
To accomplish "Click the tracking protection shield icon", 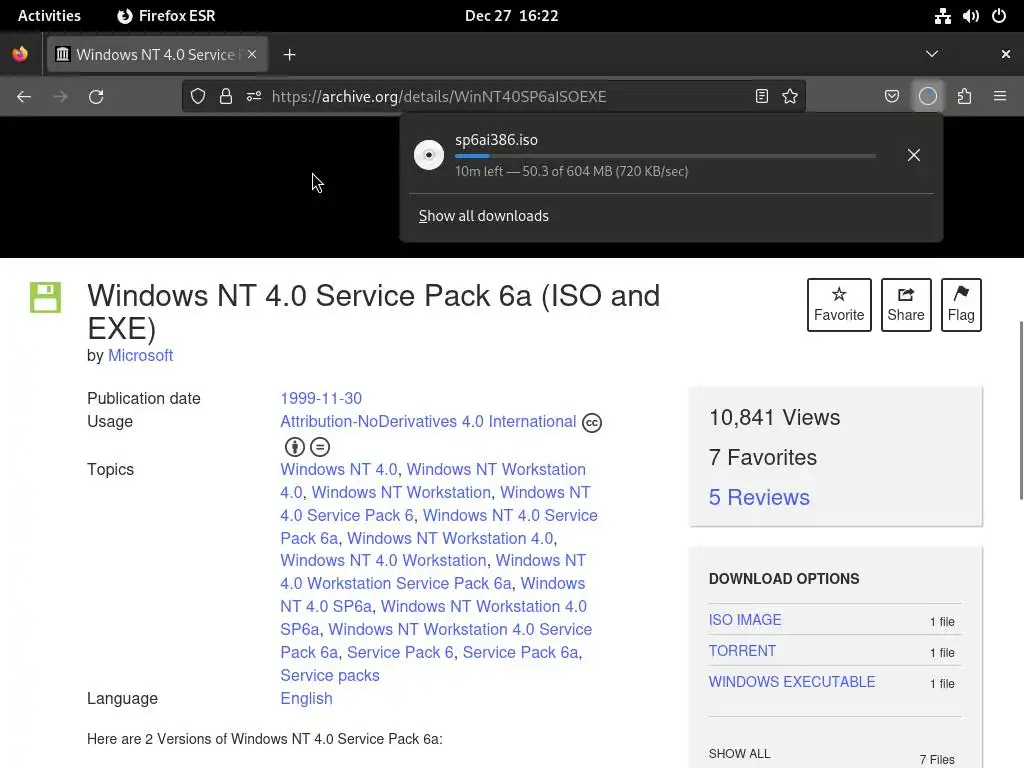I will point(198,97).
